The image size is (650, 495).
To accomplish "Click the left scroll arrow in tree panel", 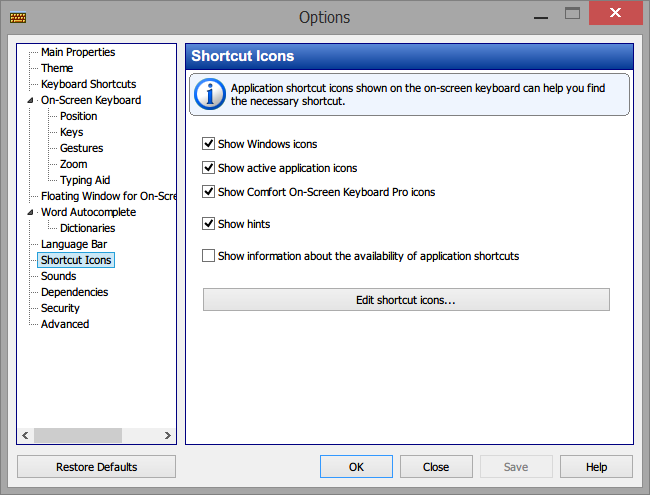I will pyautogui.click(x=25, y=435).
